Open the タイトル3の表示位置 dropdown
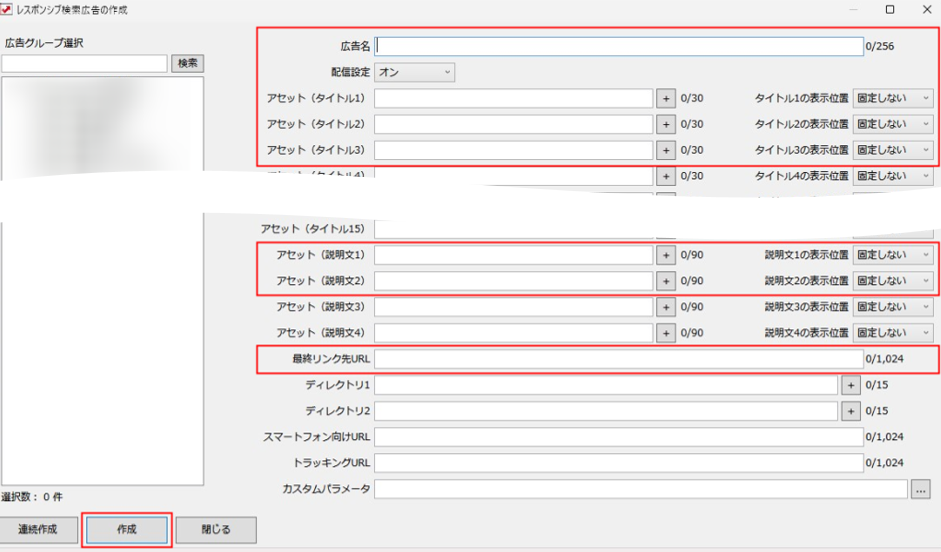941x552 pixels. point(893,150)
